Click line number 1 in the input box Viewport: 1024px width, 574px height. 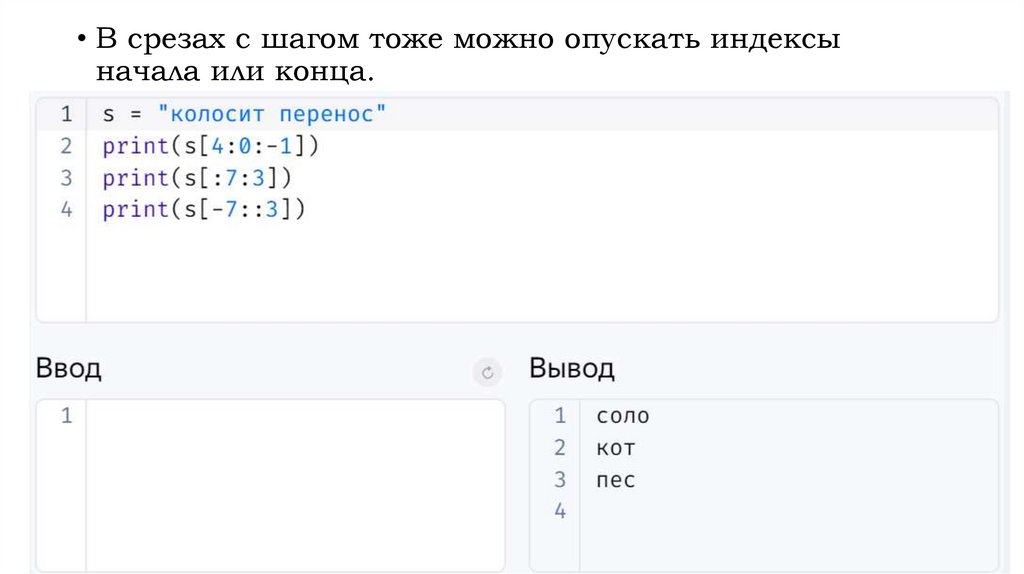tap(66, 415)
